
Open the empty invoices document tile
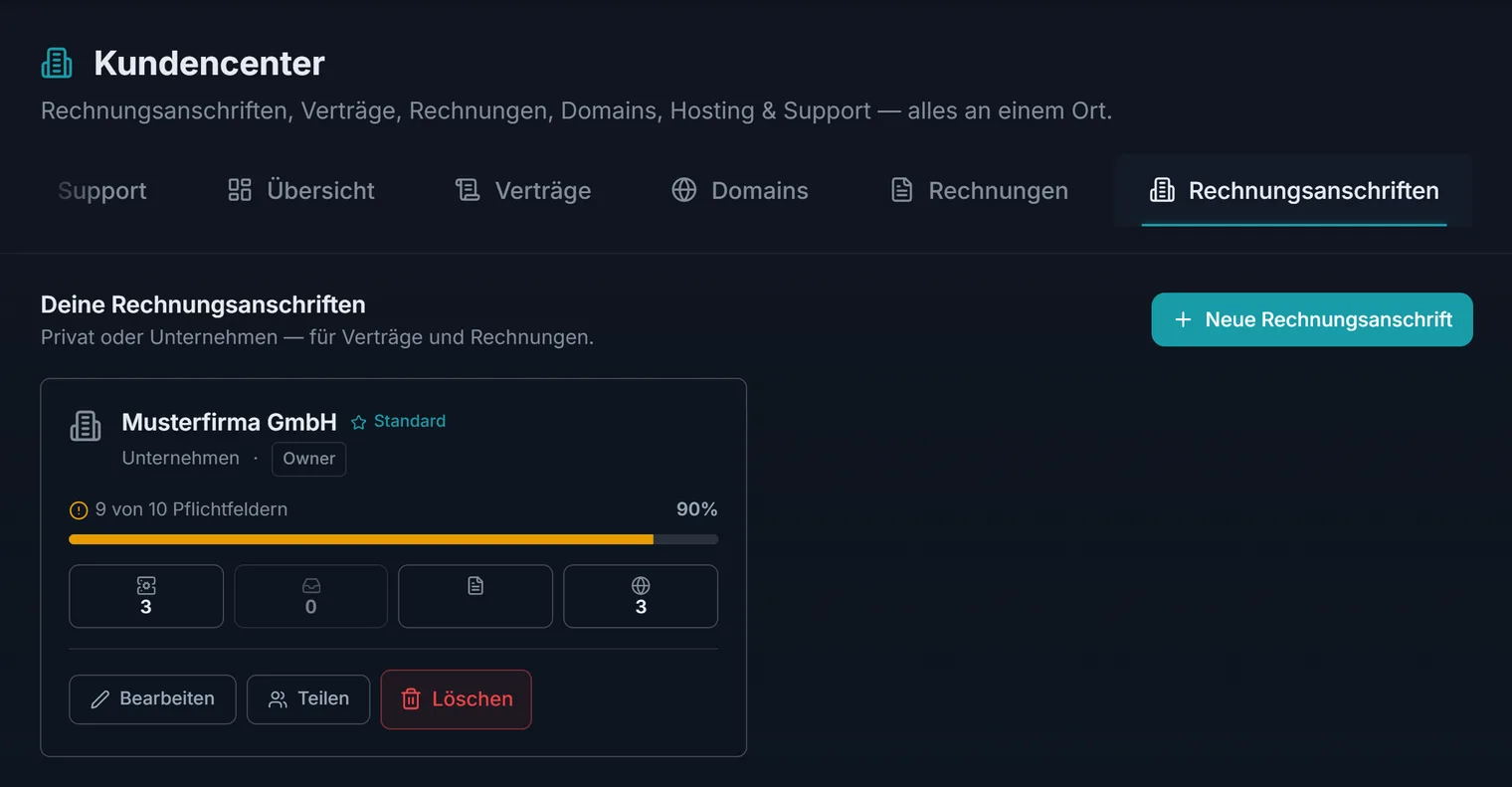475,596
